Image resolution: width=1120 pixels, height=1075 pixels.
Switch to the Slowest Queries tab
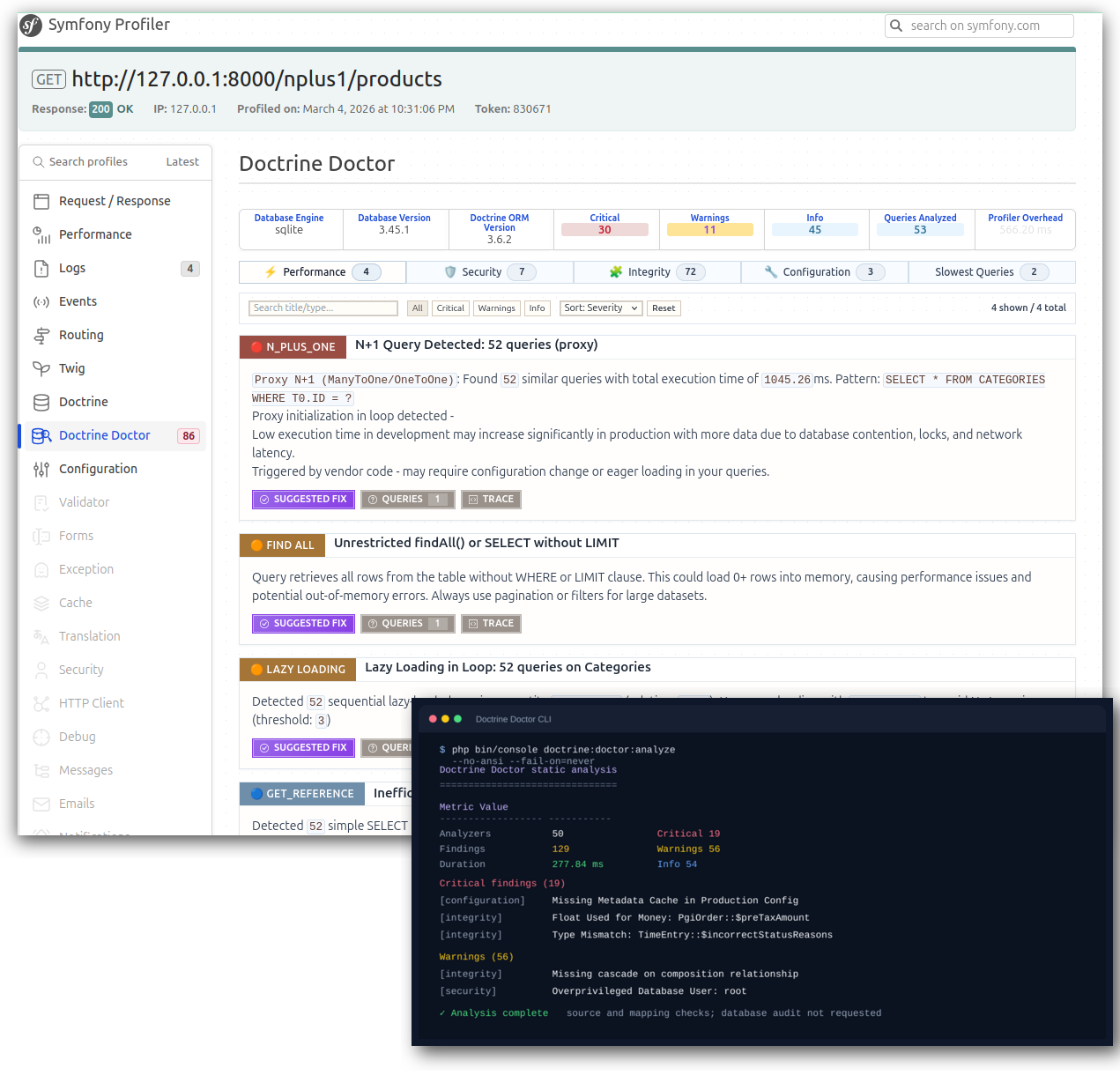coord(991,272)
